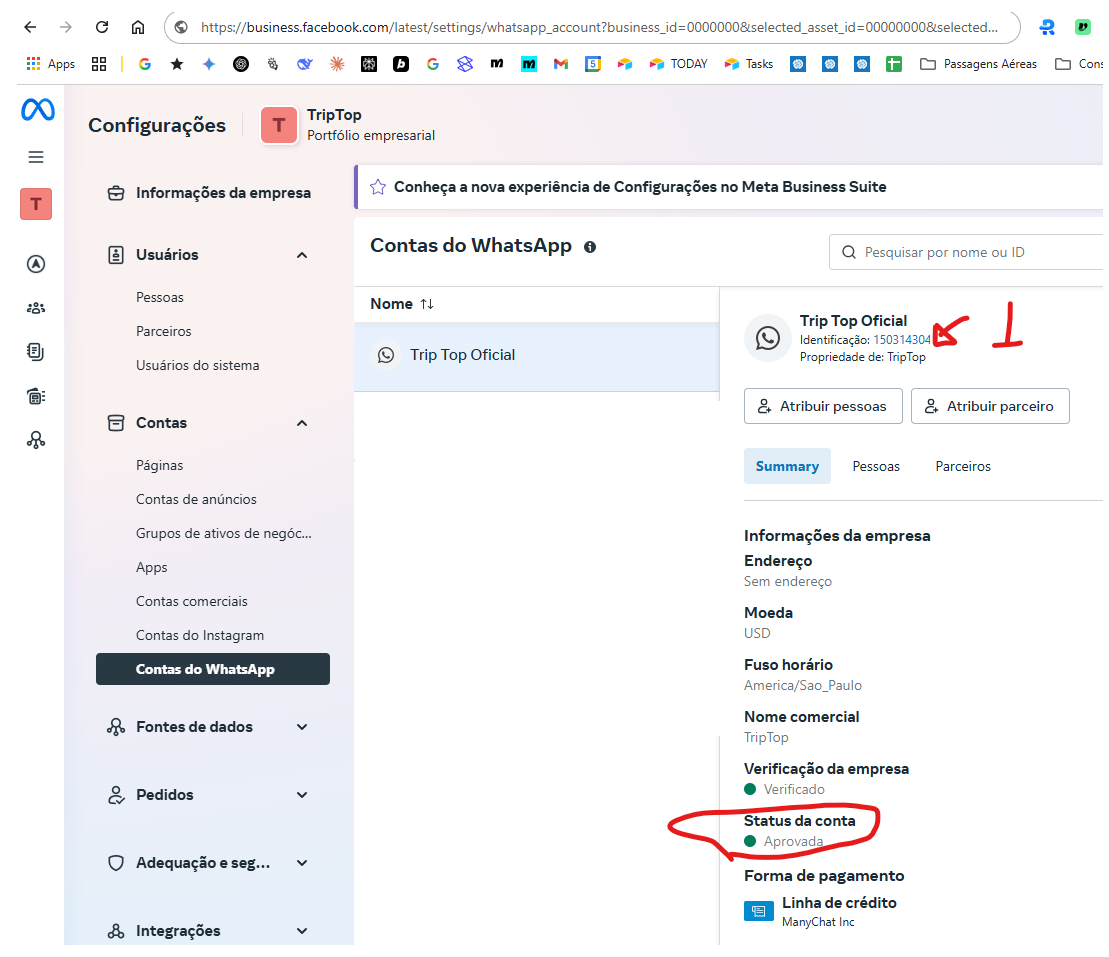Expand the Fontes de dados section
The image size is (1109, 957).
coord(302,727)
